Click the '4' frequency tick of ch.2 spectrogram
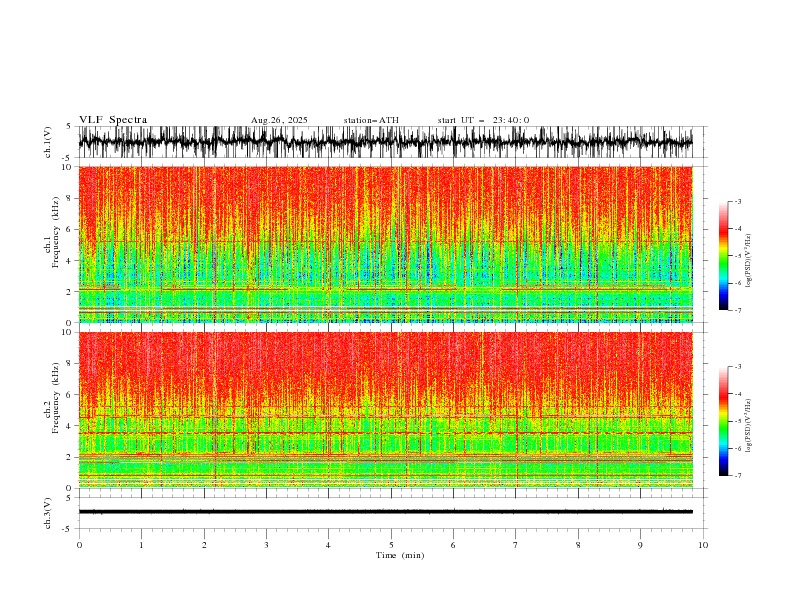This screenshot has width=792, height=612. coord(70,426)
